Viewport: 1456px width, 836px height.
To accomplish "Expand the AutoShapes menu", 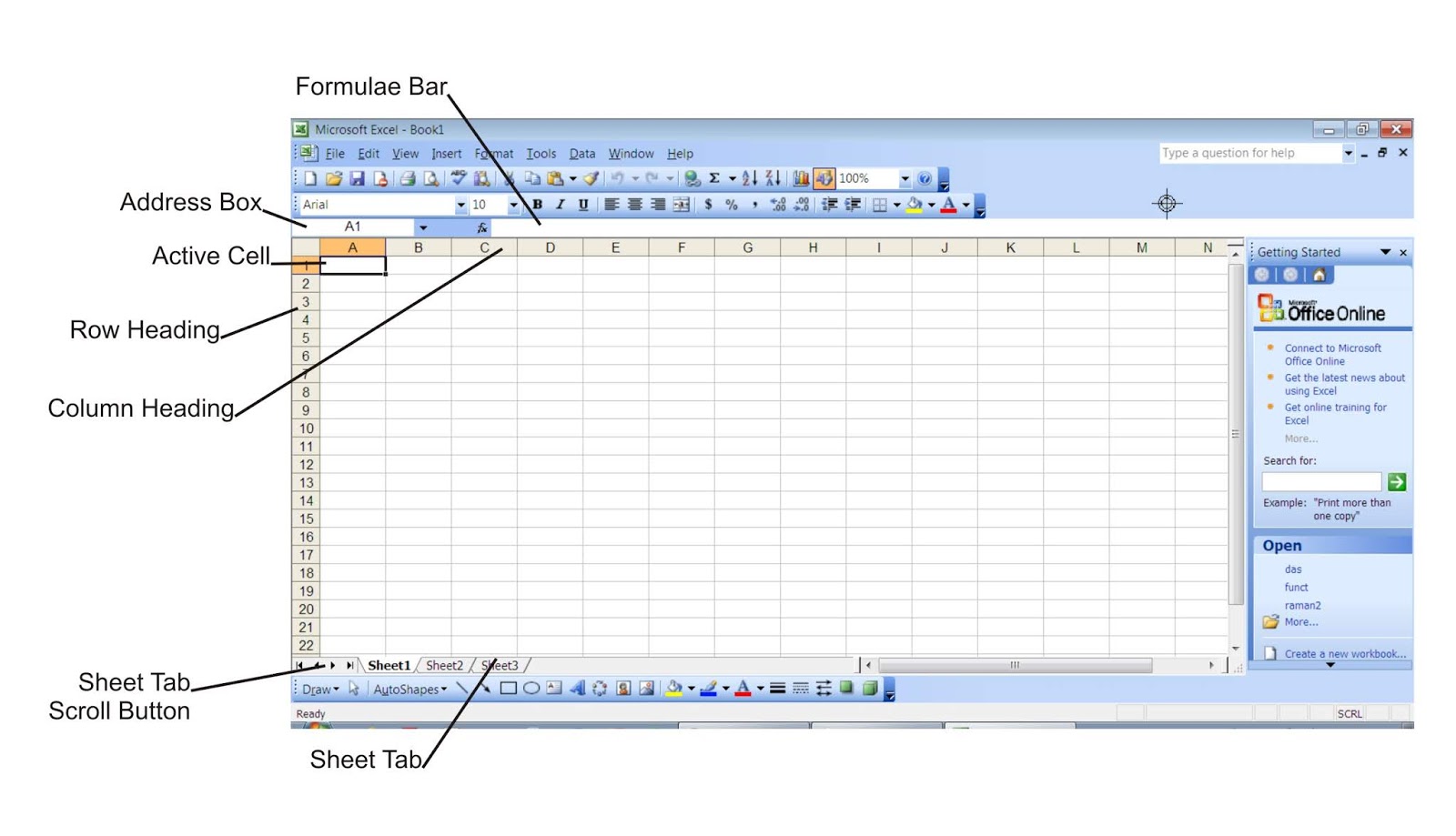I will coord(408,689).
